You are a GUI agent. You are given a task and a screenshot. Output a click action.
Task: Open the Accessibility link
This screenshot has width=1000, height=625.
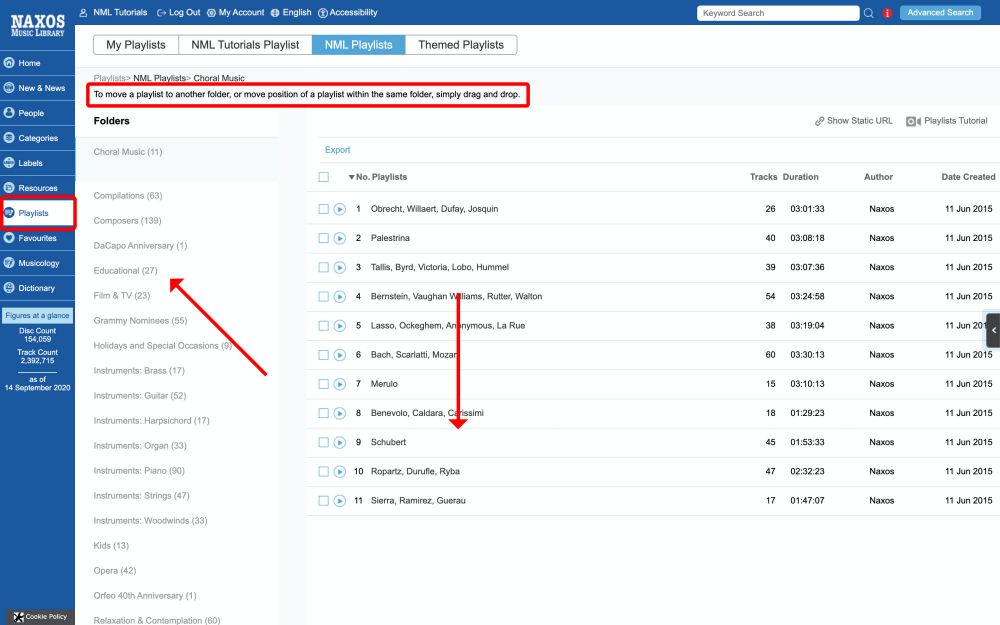[x=348, y=12]
